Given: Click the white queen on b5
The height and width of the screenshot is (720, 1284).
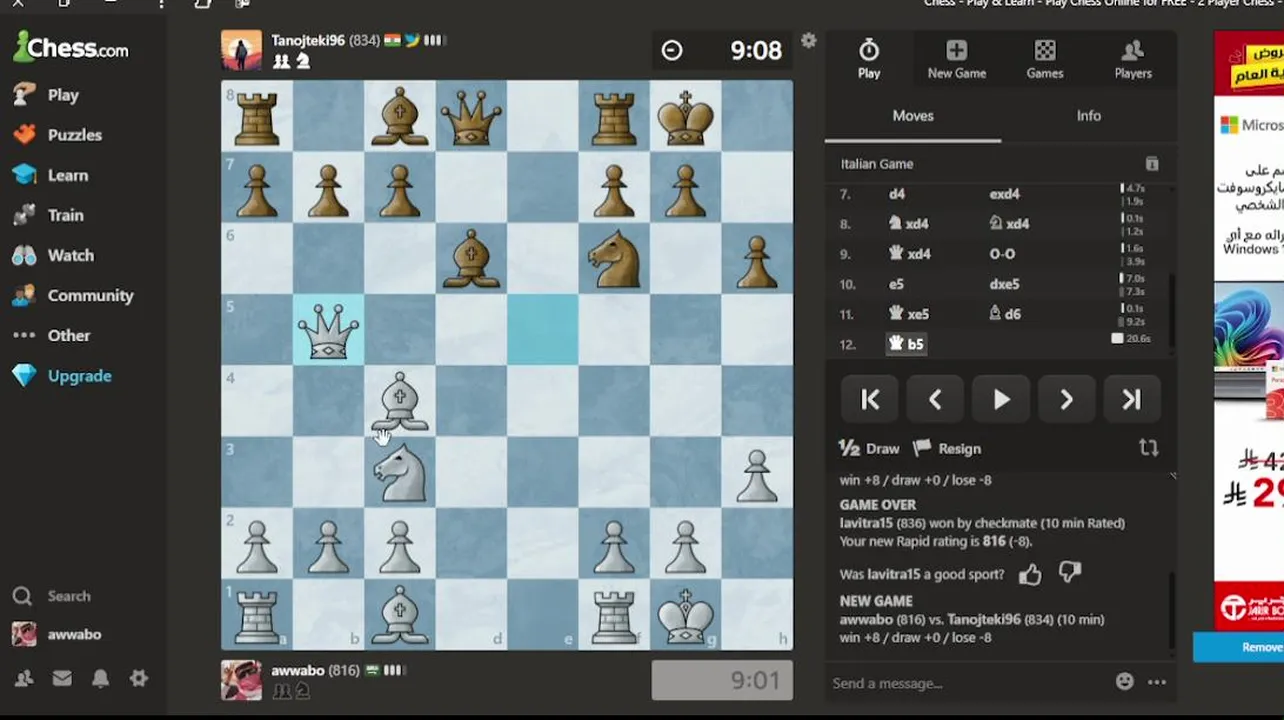Looking at the screenshot, I should tap(329, 330).
